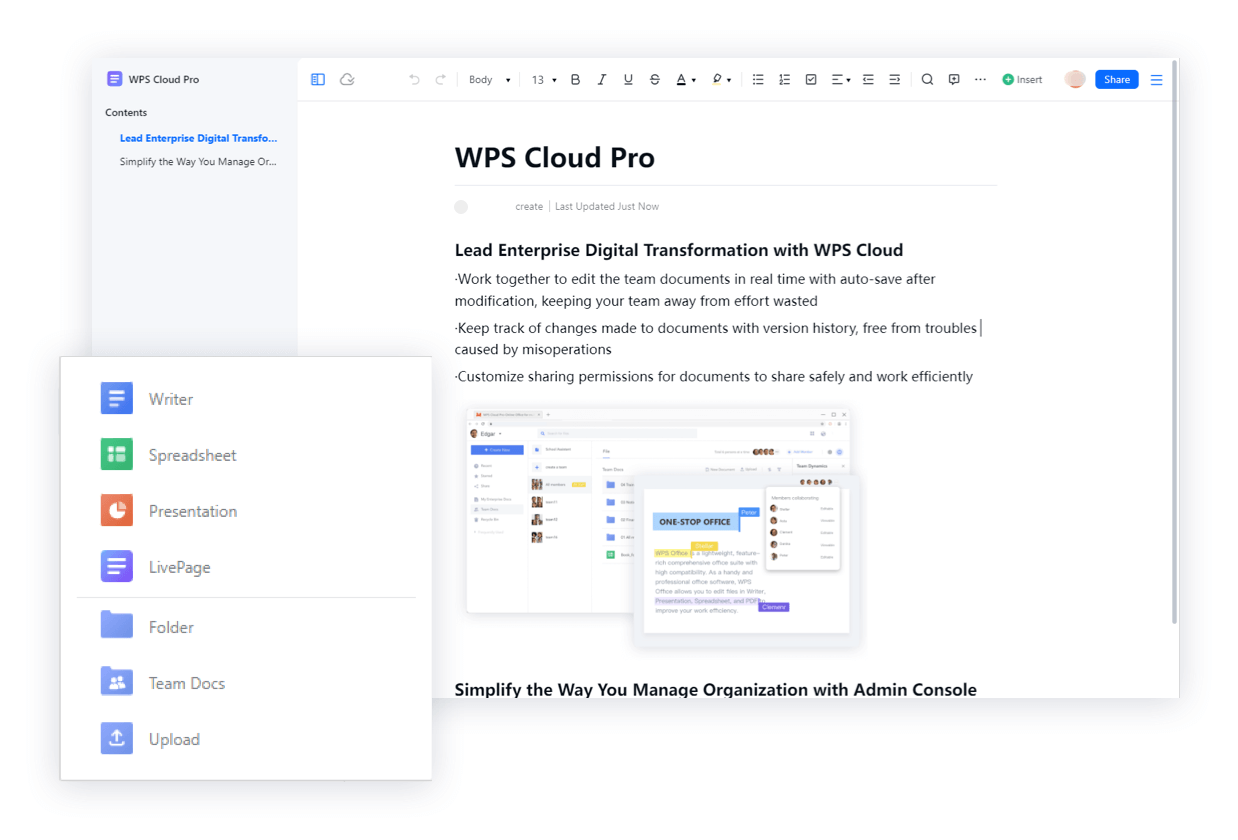Toggle the contents sidebar panel icon
The height and width of the screenshot is (840, 1238).
click(x=318, y=80)
